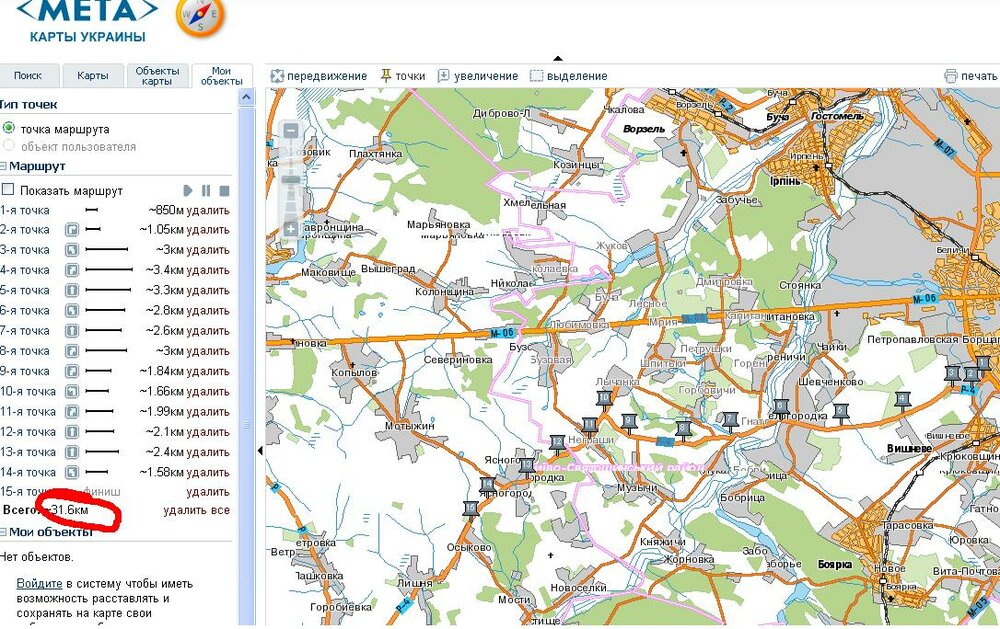This screenshot has width=1000, height=629.
Task: Activate the 'точки' pushpin tool
Action: (402, 76)
